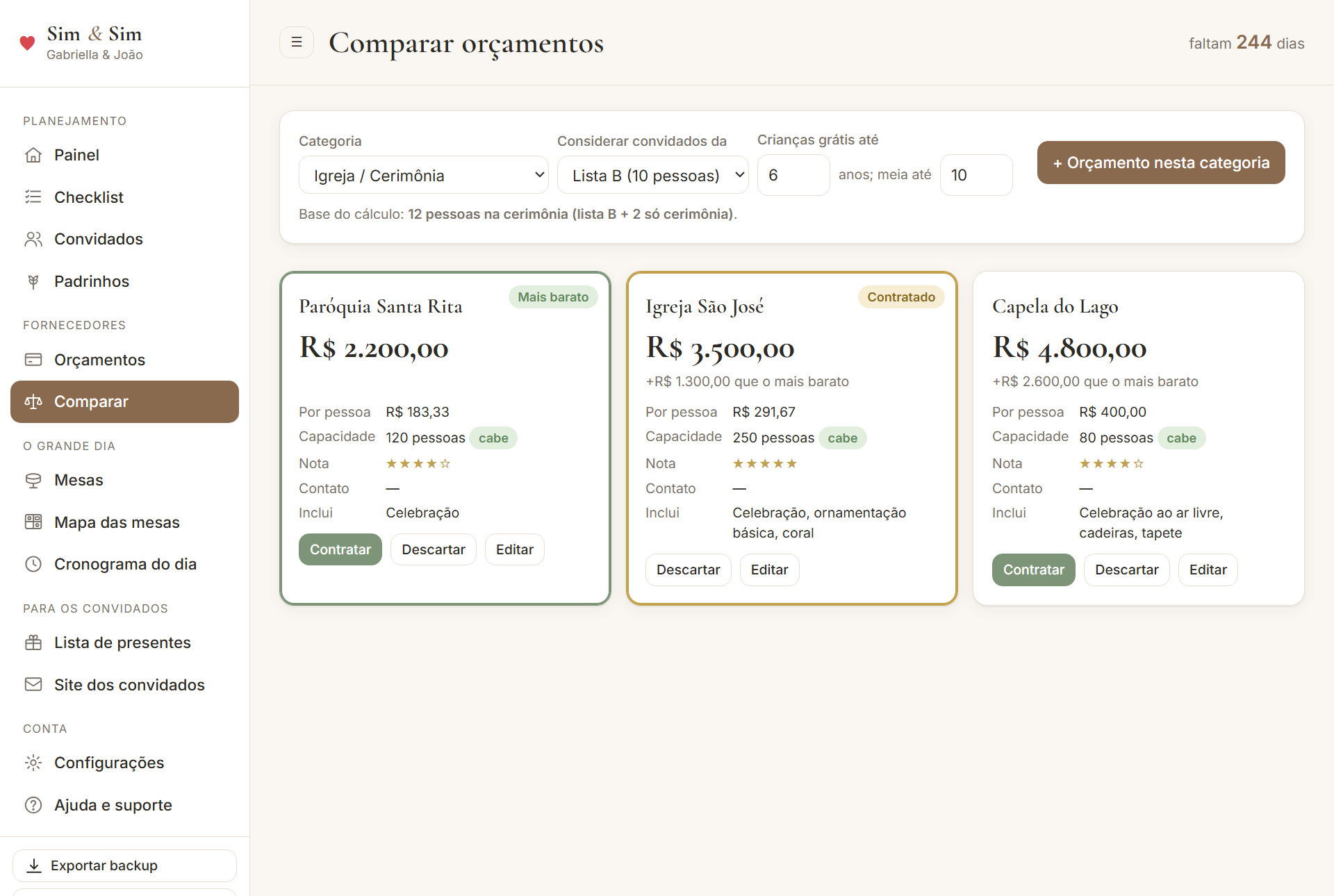Open the Categoria dropdown
1334x896 pixels.
coord(424,175)
